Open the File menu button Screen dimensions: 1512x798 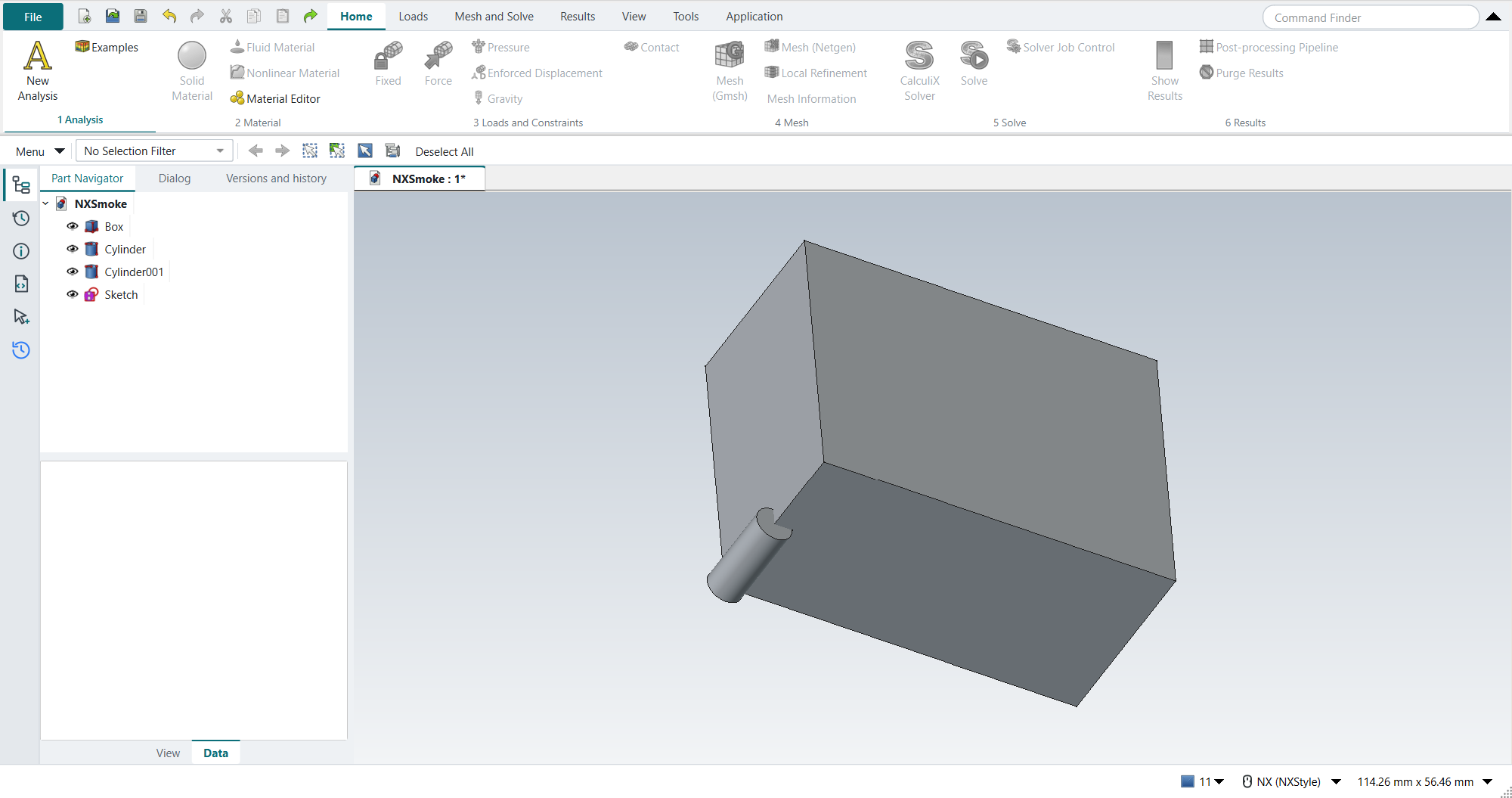point(33,17)
